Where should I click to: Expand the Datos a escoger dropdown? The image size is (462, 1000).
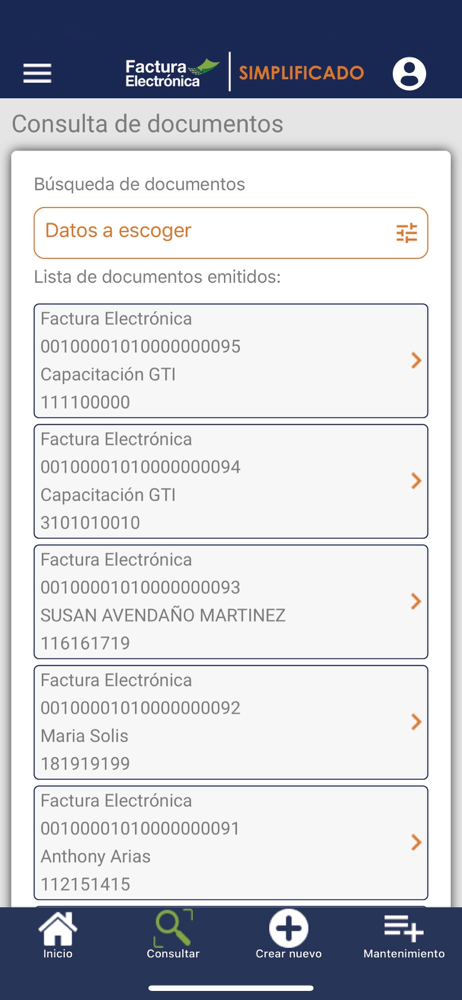pyautogui.click(x=231, y=233)
